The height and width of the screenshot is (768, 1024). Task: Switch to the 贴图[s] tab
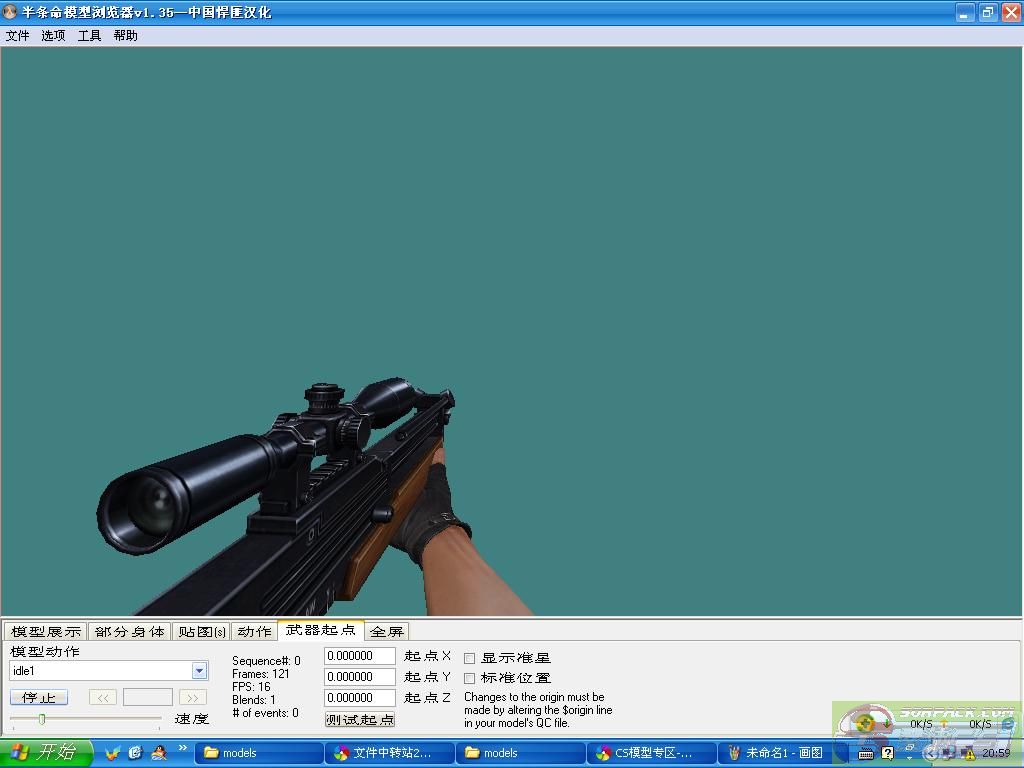pyautogui.click(x=202, y=631)
